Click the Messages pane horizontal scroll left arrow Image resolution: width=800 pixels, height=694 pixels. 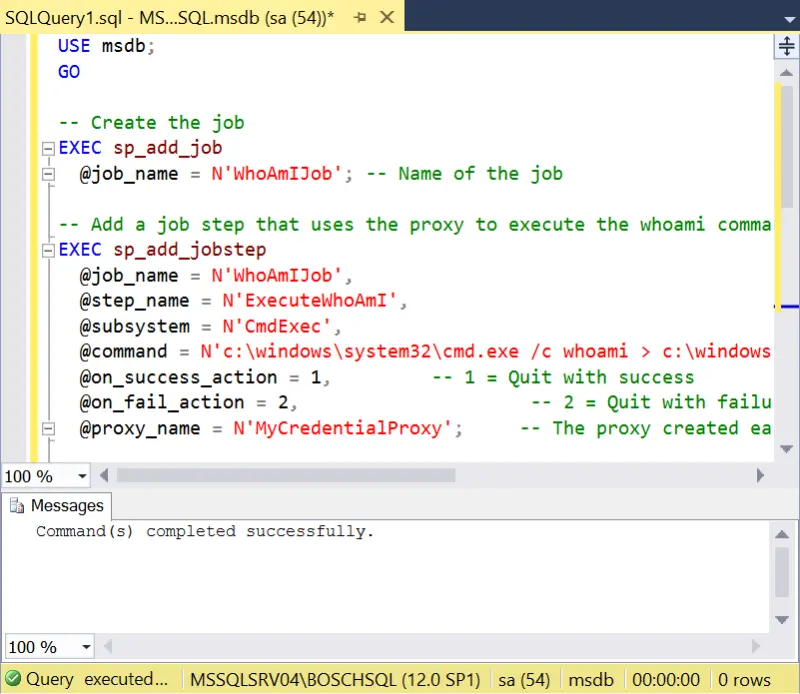[108, 647]
